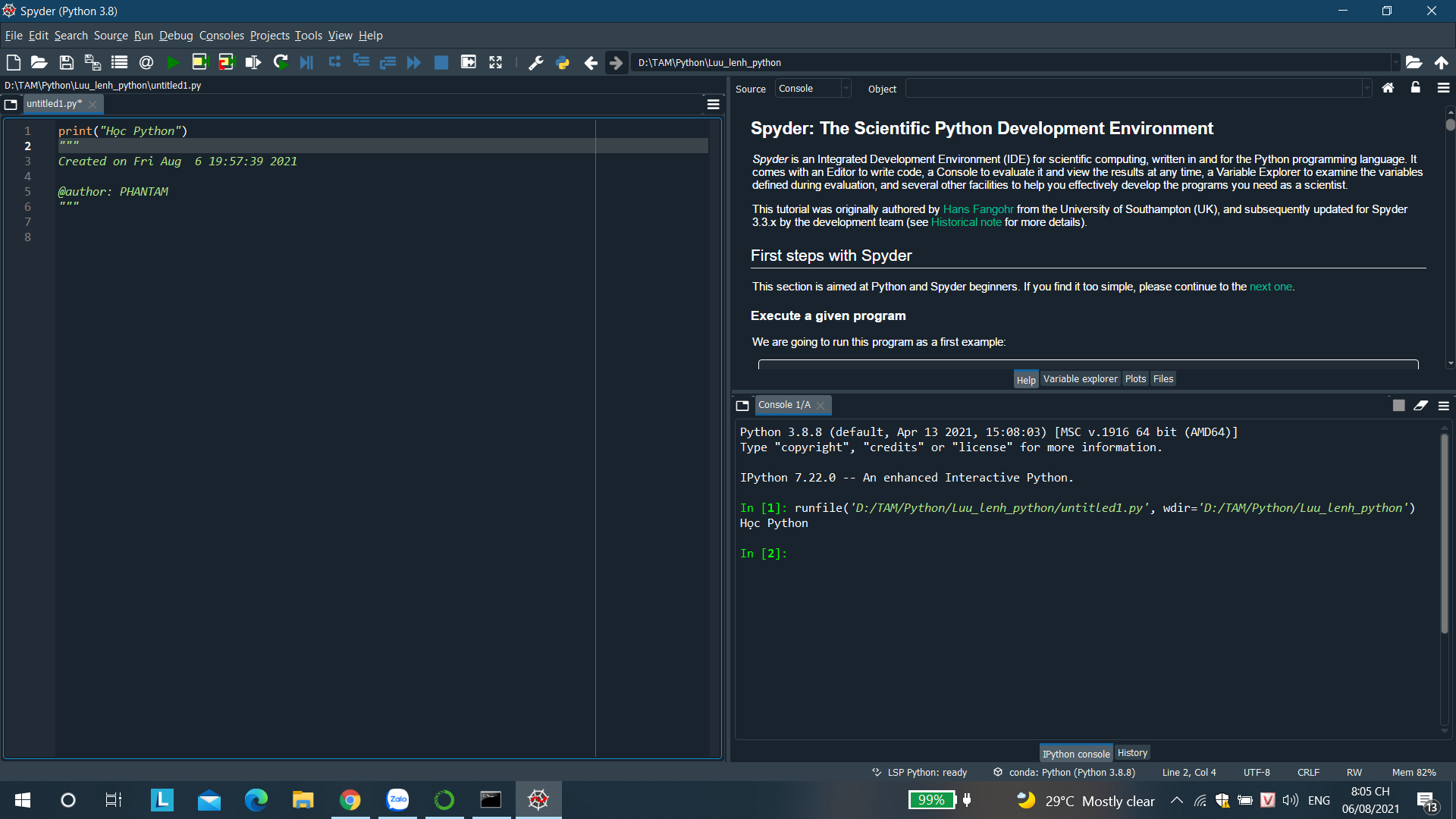Image resolution: width=1456 pixels, height=819 pixels.
Task: Expand the Source Console dropdown
Action: pos(846,89)
